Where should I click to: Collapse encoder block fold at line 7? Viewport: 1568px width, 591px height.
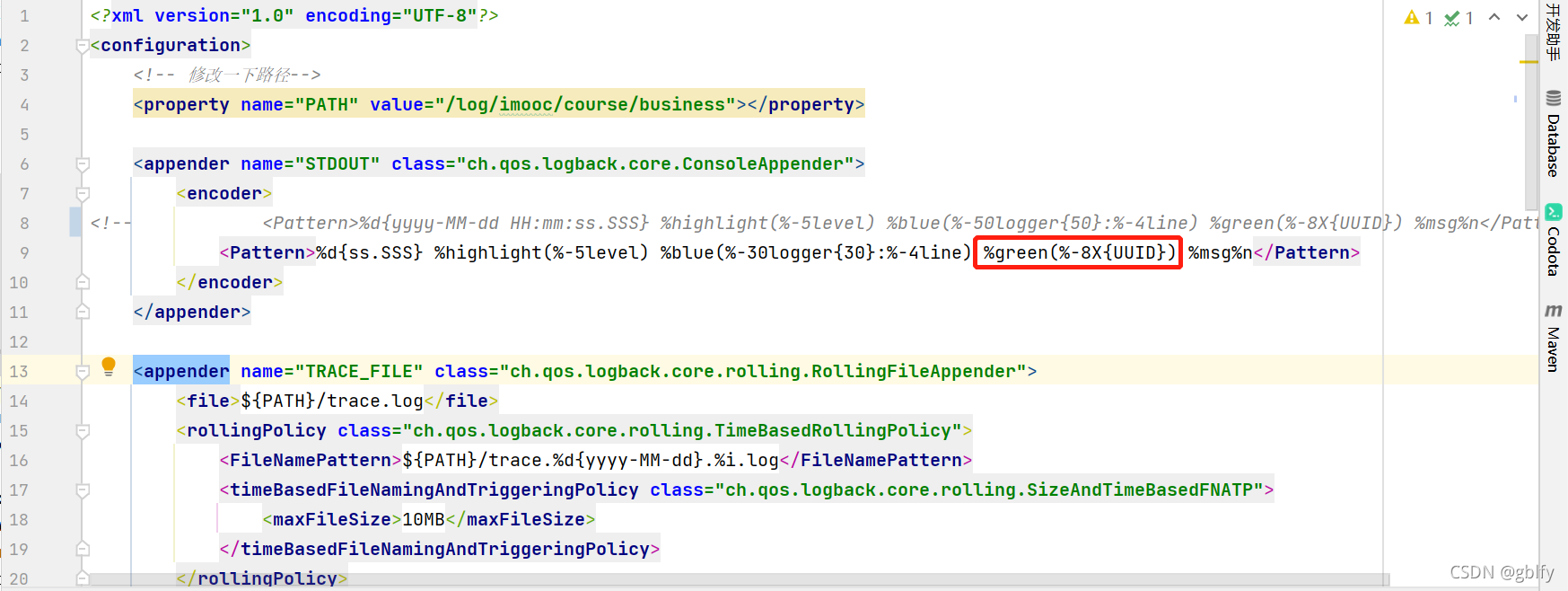tap(83, 194)
